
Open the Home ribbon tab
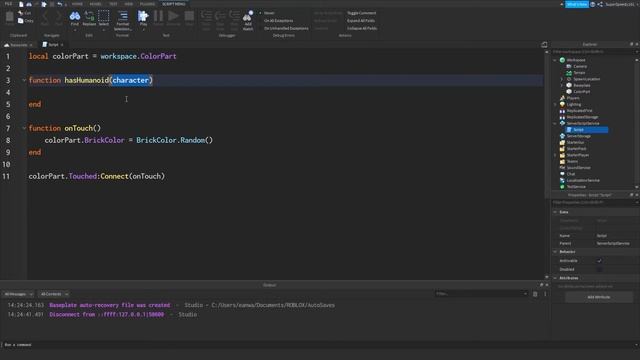[77, 4]
